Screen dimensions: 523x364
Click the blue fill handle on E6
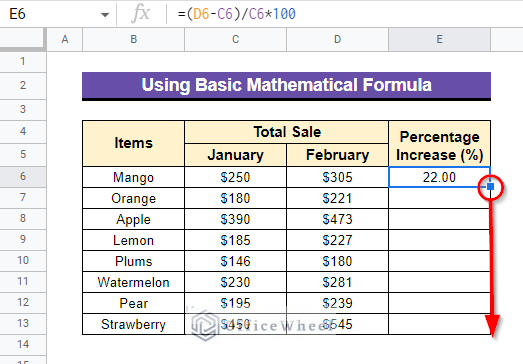(x=490, y=187)
